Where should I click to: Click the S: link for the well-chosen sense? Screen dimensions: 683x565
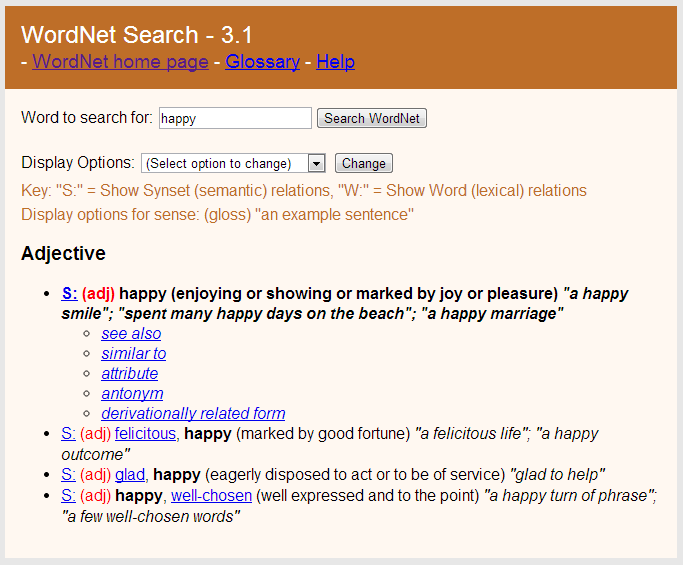tap(68, 496)
